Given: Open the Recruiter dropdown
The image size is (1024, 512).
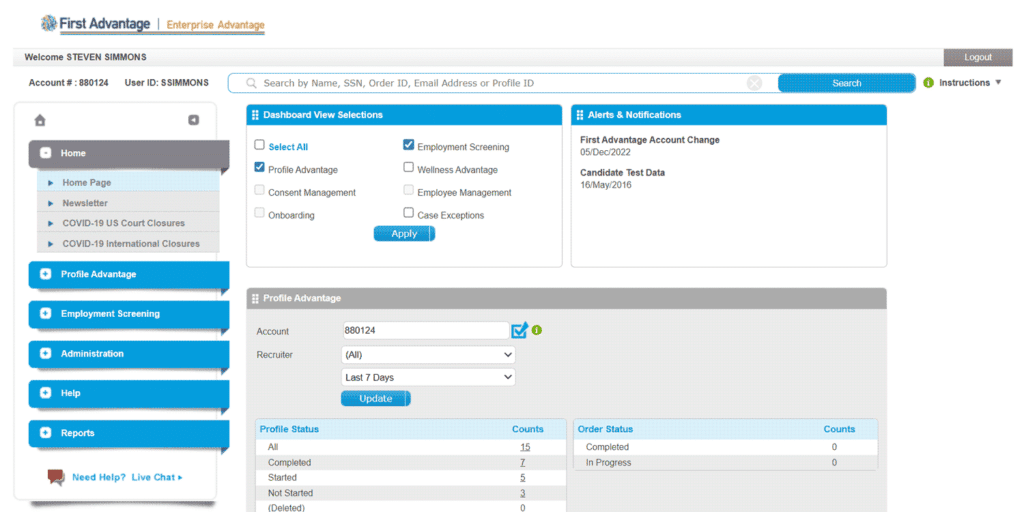Looking at the screenshot, I should 428,354.
